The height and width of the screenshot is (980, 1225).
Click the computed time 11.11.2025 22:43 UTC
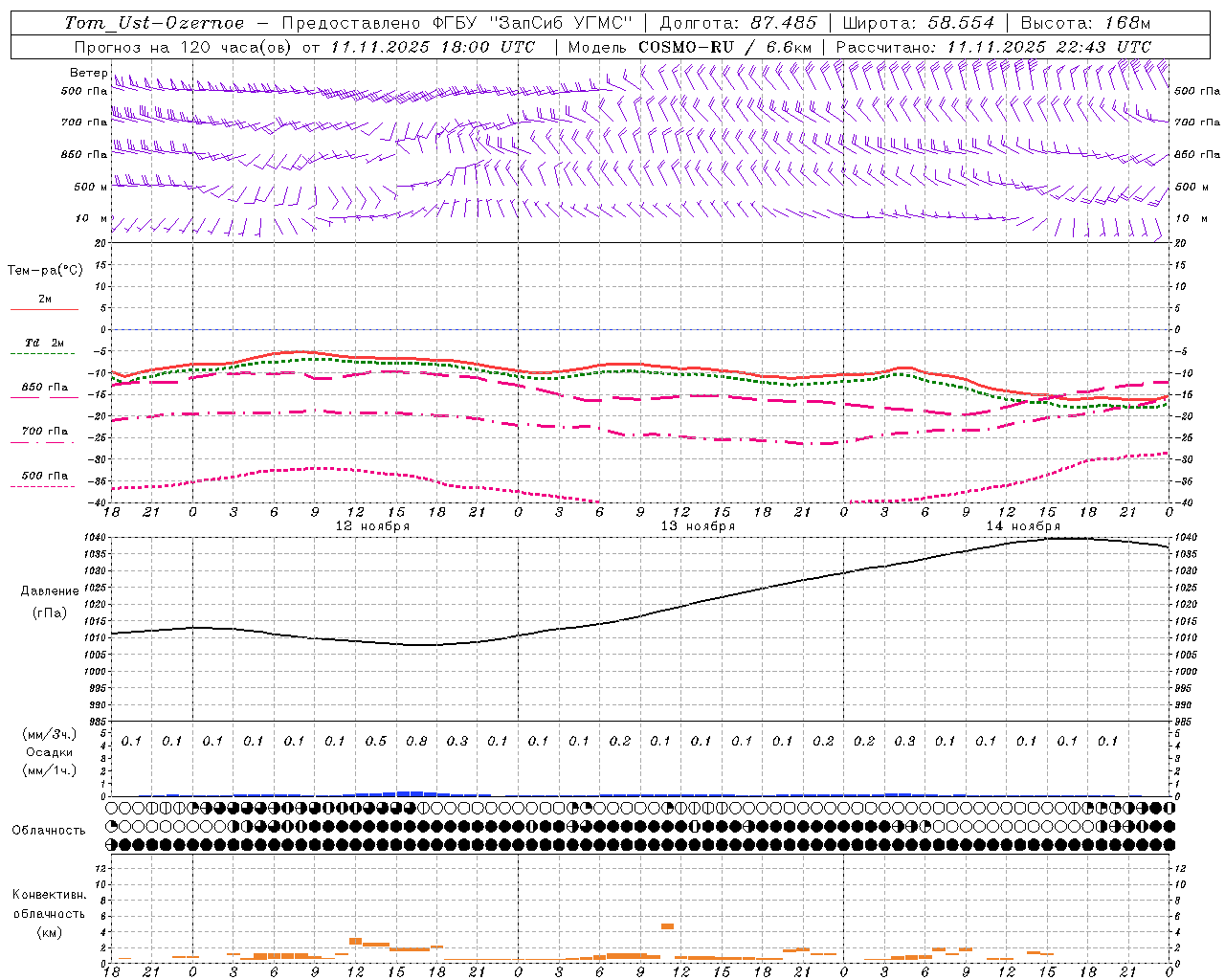tap(1049, 47)
